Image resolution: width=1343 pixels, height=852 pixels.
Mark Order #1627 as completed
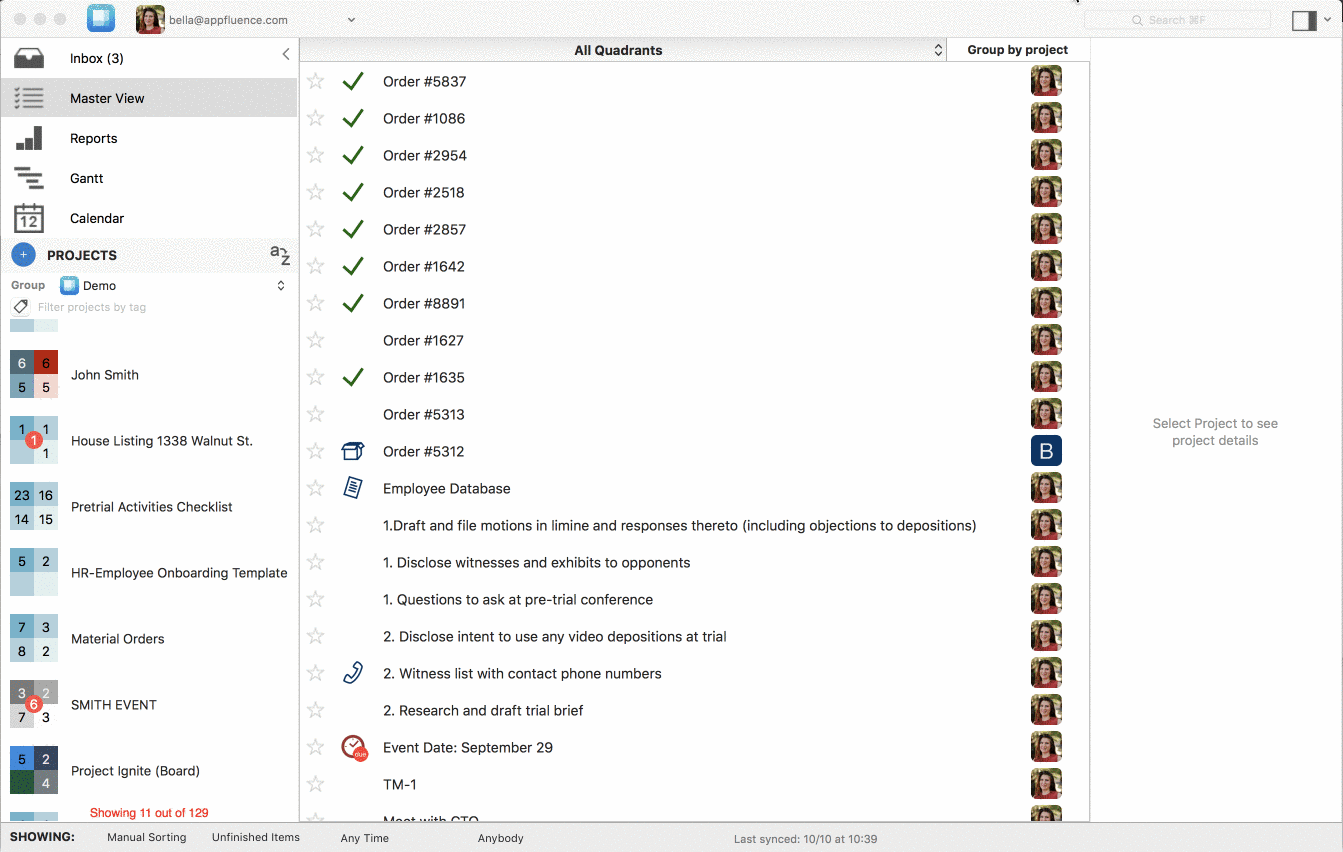pyautogui.click(x=353, y=340)
